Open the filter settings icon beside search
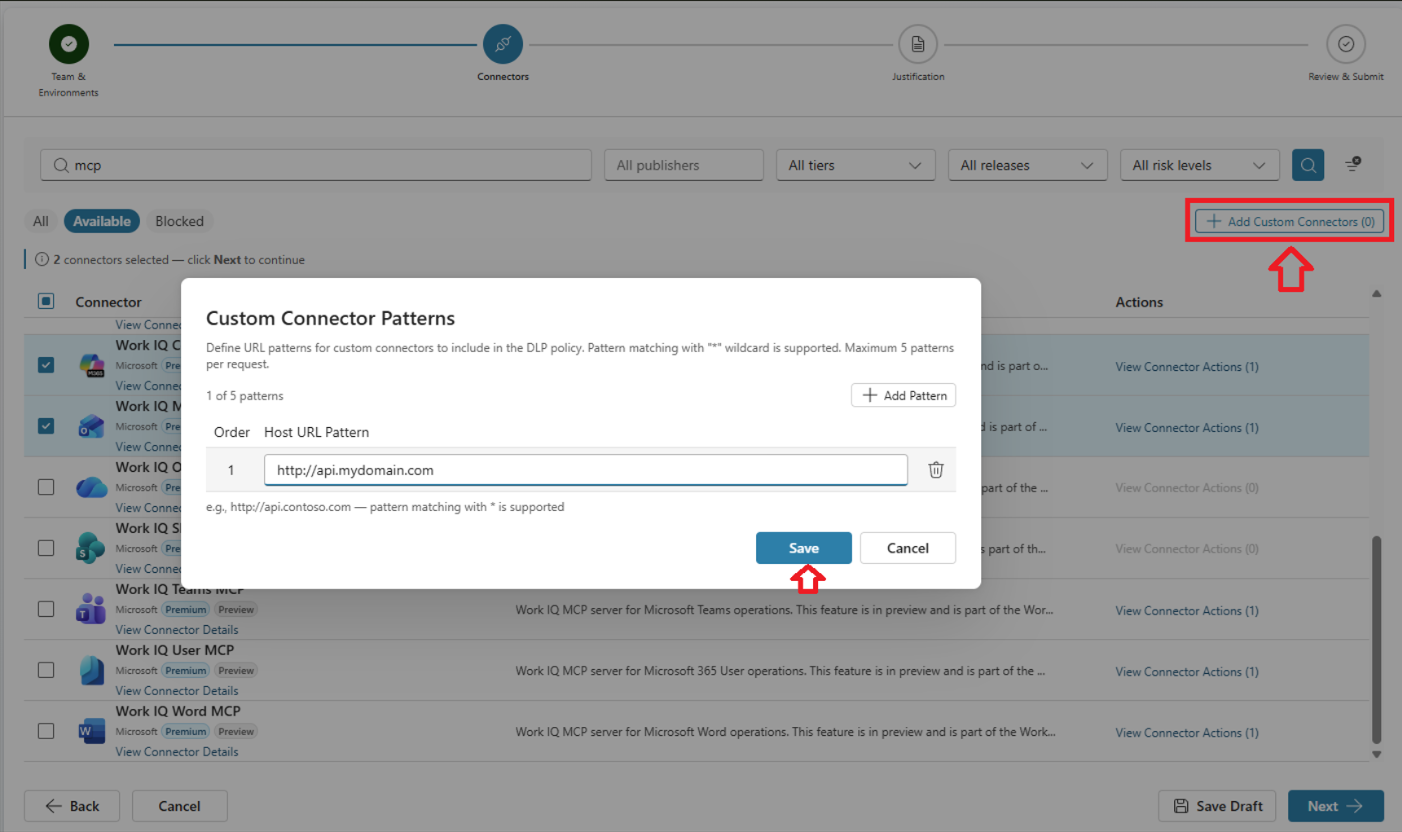Image resolution: width=1402 pixels, height=832 pixels. (1353, 165)
